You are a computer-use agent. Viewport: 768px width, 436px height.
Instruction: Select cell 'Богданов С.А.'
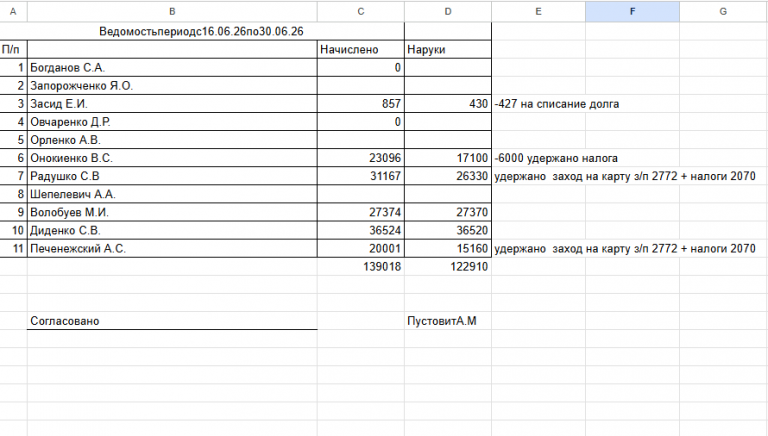click(172, 68)
